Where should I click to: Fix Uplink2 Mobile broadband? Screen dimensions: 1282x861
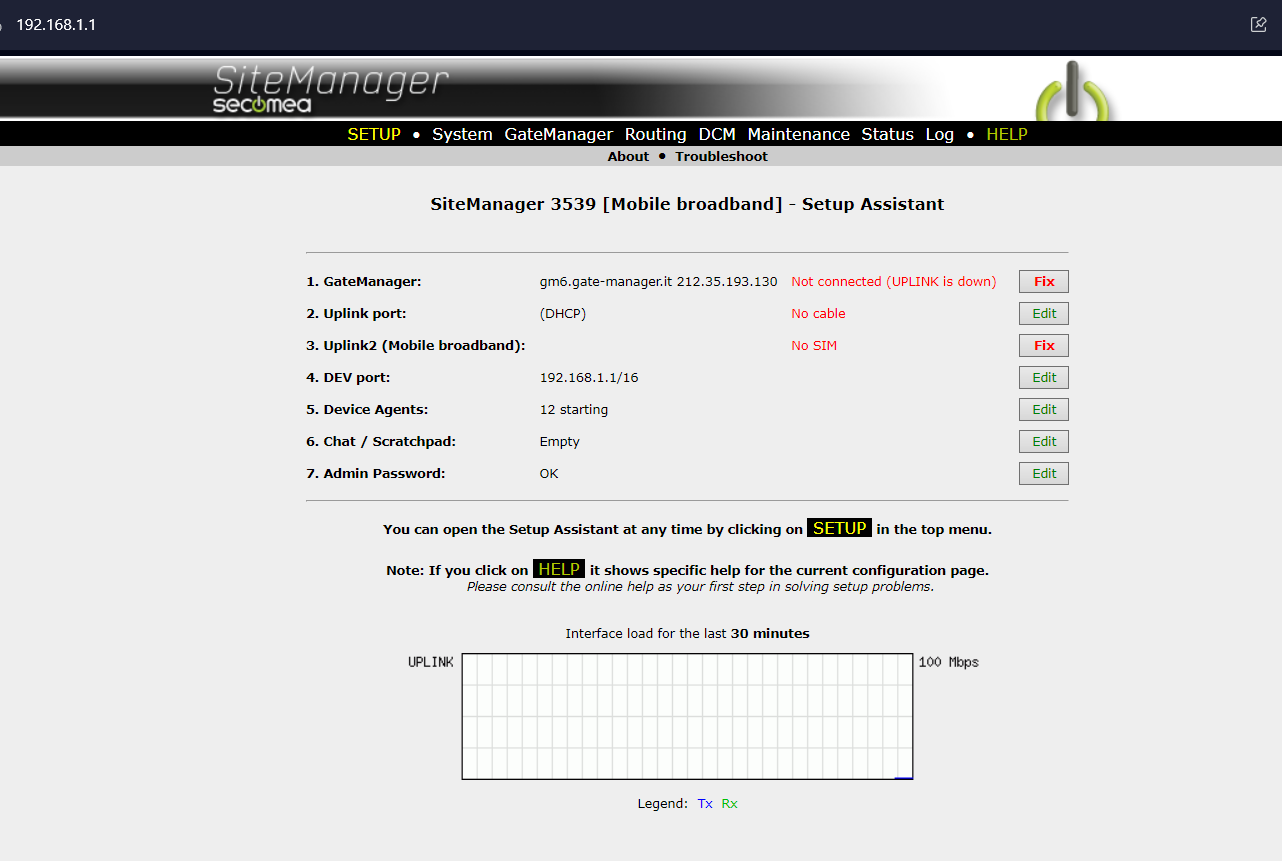1044,346
